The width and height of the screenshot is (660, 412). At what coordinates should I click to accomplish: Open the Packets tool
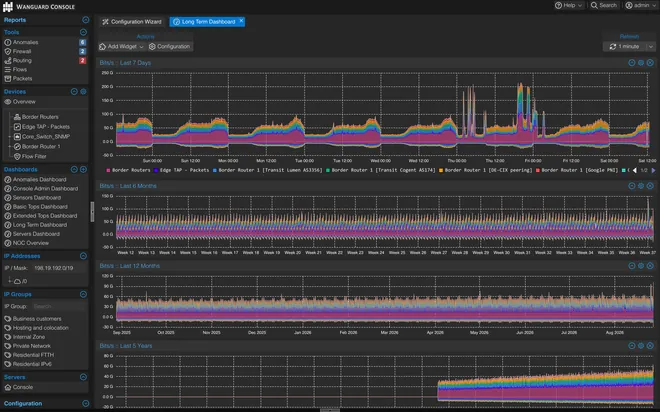tap(22, 78)
